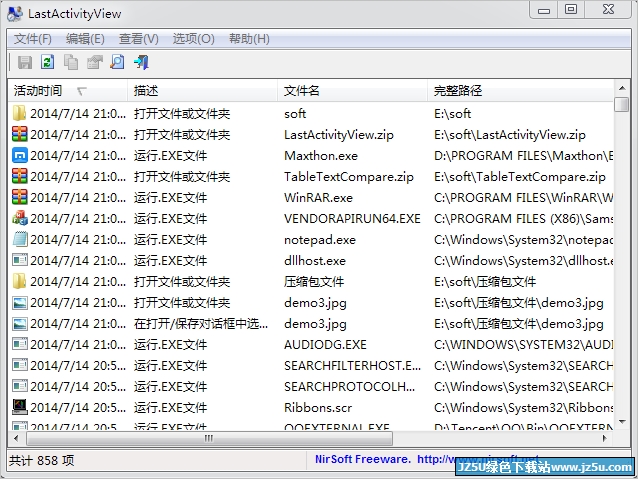The height and width of the screenshot is (479, 638).
Task: Click the Find magnifier toolbar icon
Action: pos(118,62)
